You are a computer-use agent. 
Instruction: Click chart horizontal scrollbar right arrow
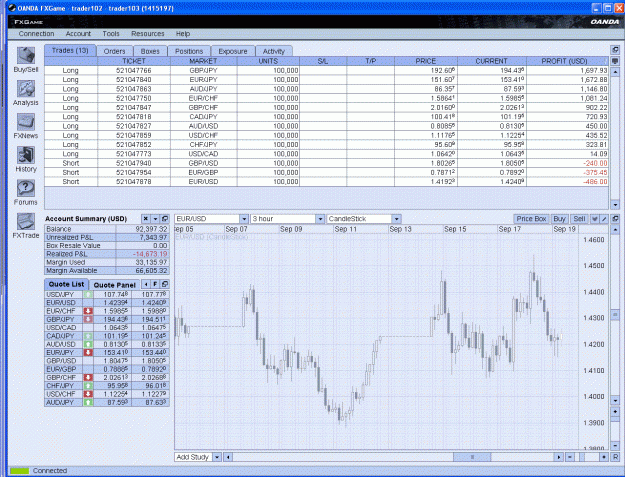pyautogui.click(x=559, y=457)
